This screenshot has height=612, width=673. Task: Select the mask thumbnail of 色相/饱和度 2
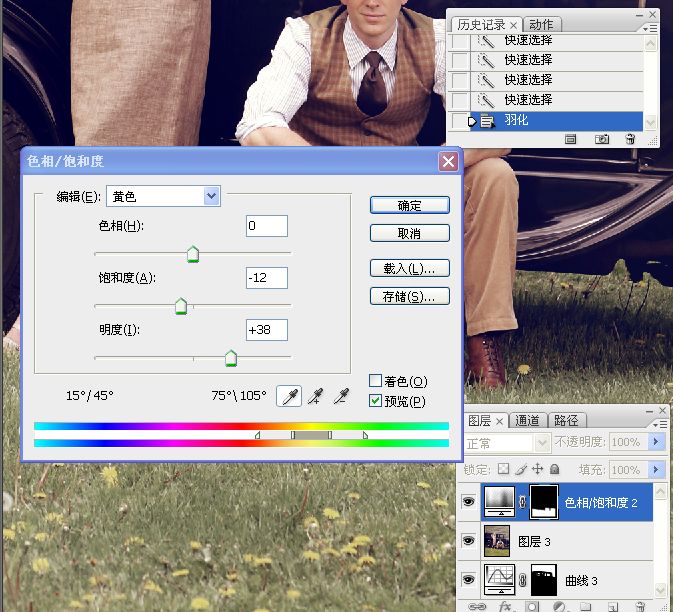point(544,501)
